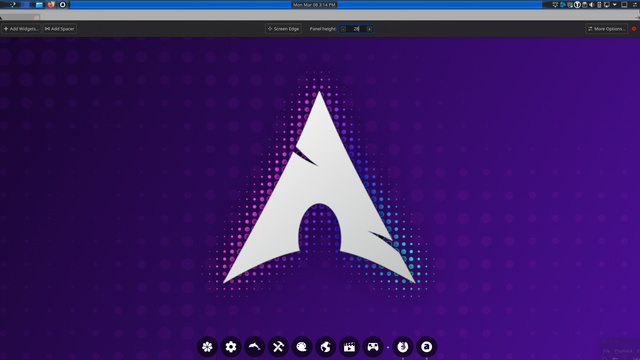
Task: Open the internet globe icon in dock
Action: [x=326, y=347]
